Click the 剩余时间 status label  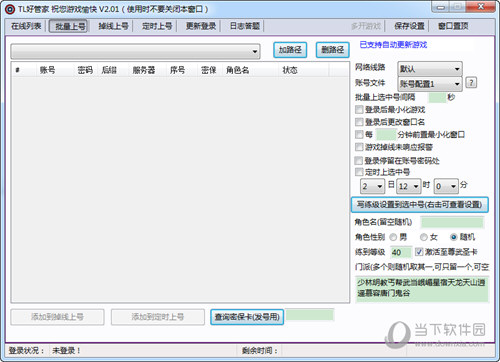260,351
